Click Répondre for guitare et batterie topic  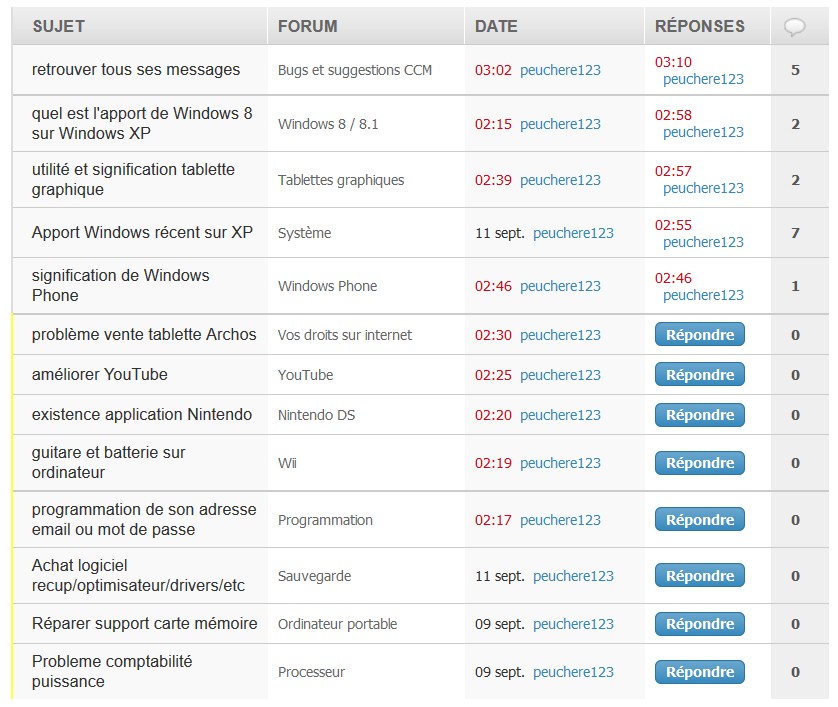coord(700,463)
